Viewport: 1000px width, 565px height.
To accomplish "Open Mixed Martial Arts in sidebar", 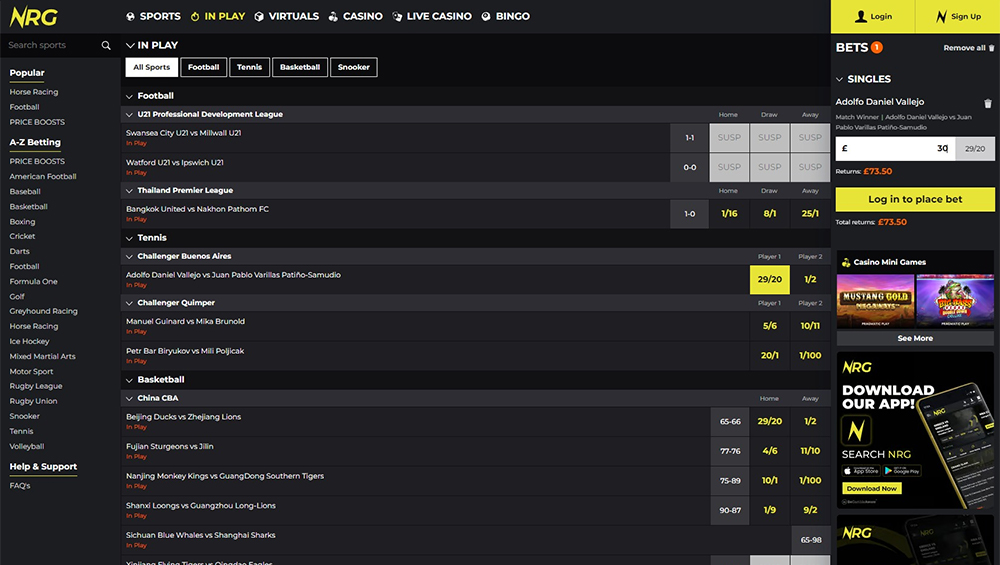I will coord(42,356).
